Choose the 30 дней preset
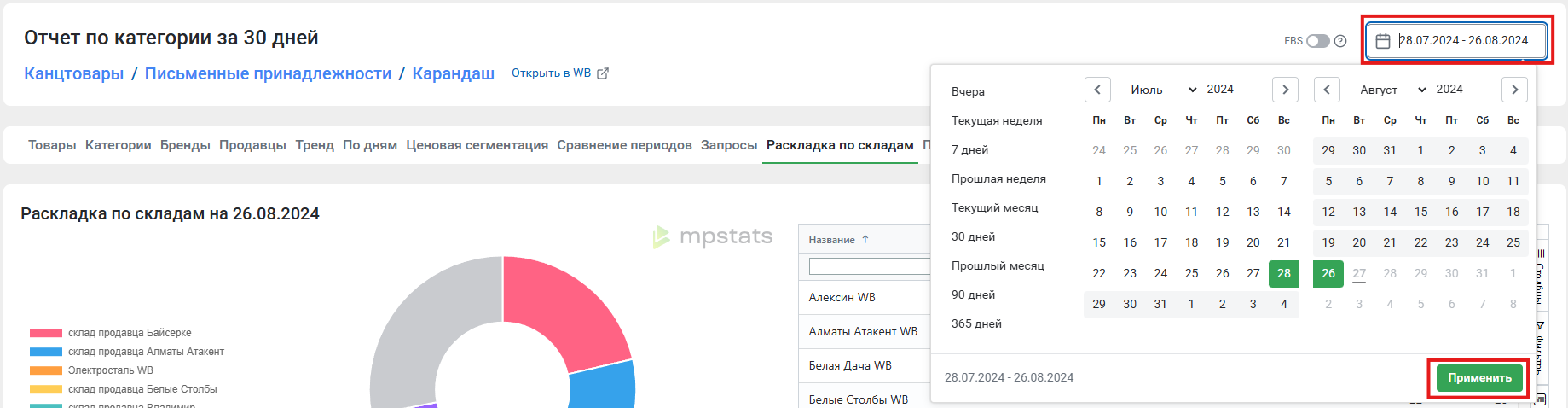The image size is (1568, 408). pyautogui.click(x=973, y=236)
